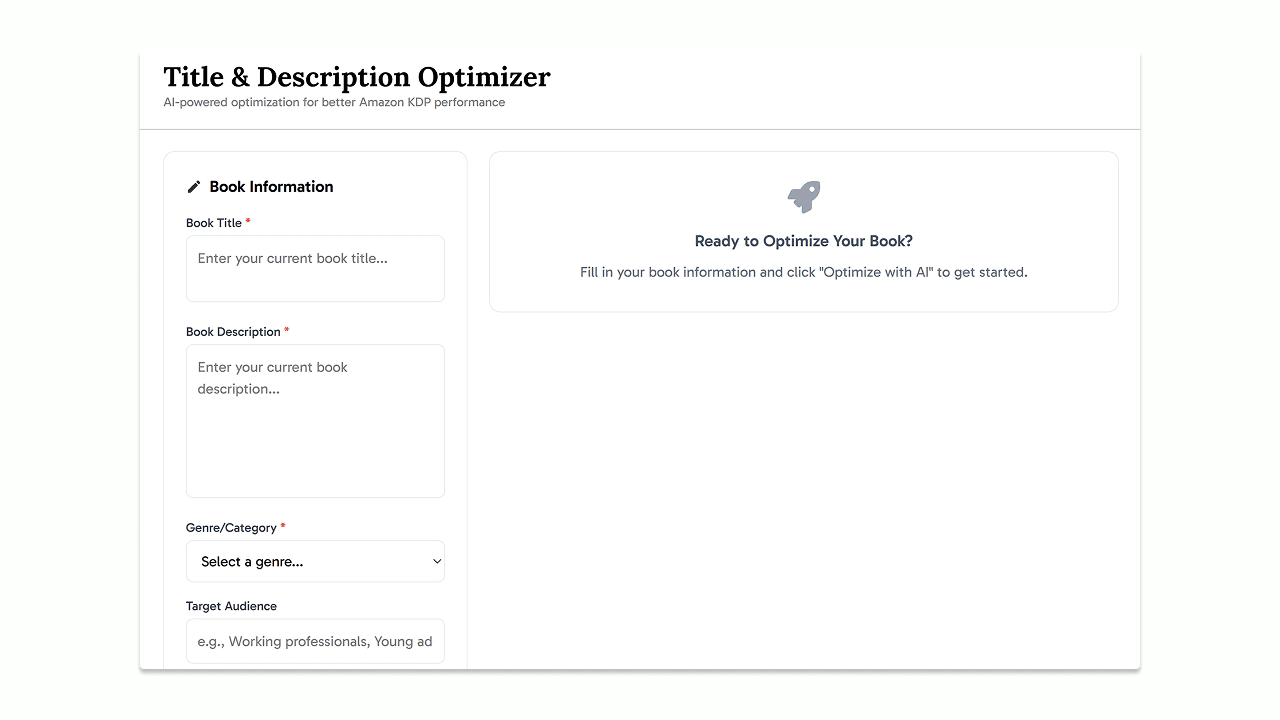
Task: Click the Target Audience input box
Action: [x=315, y=641]
